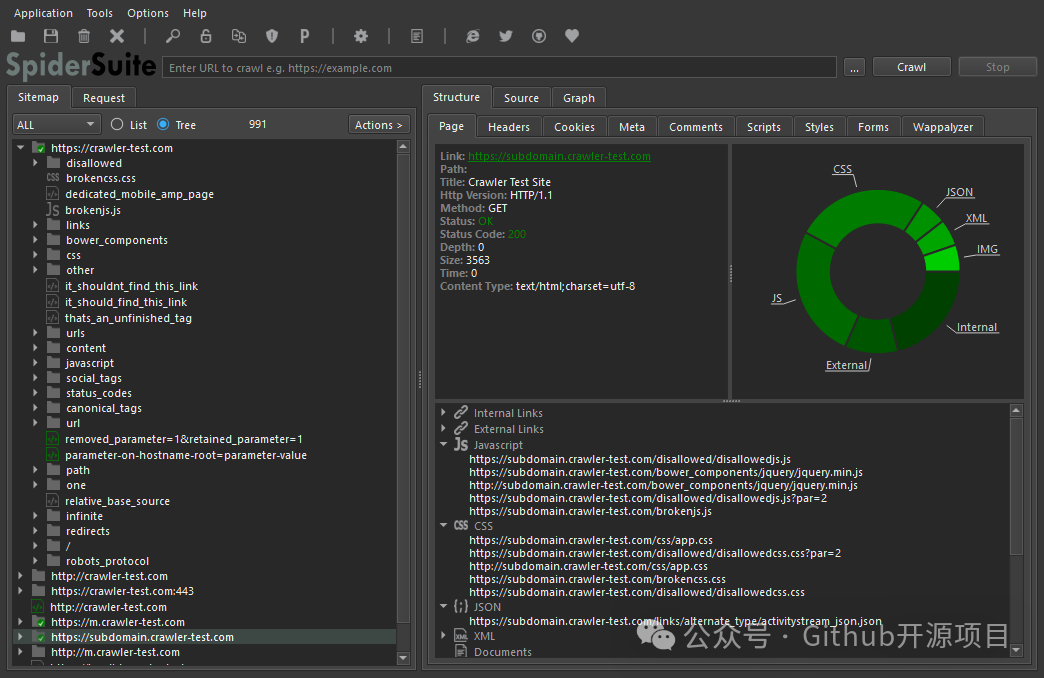The image size is (1044, 678).
Task: Click the sitemap tree scrollbar down arrow
Action: [403, 657]
